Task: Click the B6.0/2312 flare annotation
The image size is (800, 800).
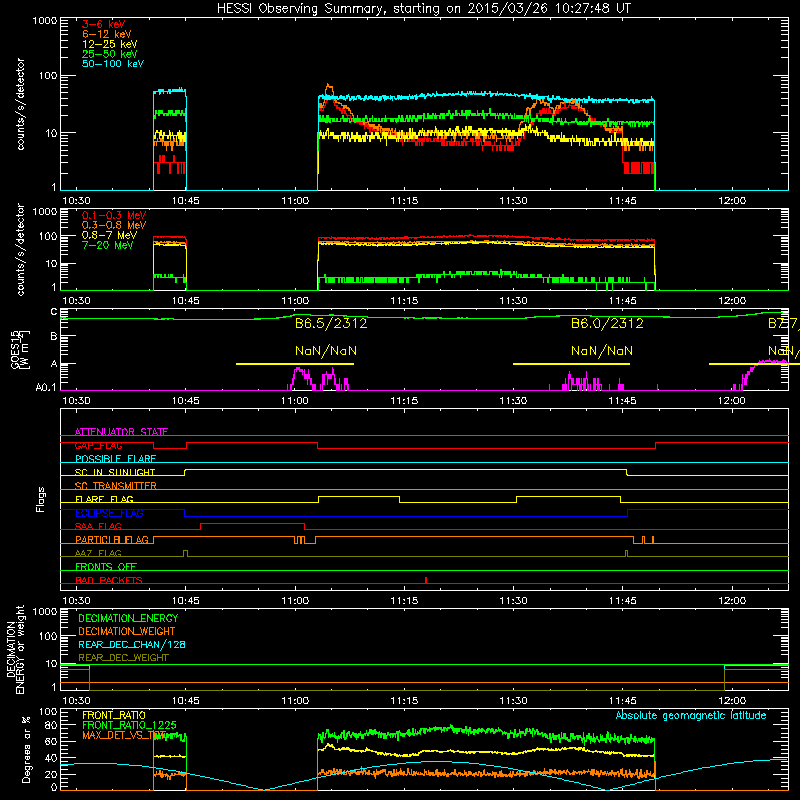Action: click(607, 323)
